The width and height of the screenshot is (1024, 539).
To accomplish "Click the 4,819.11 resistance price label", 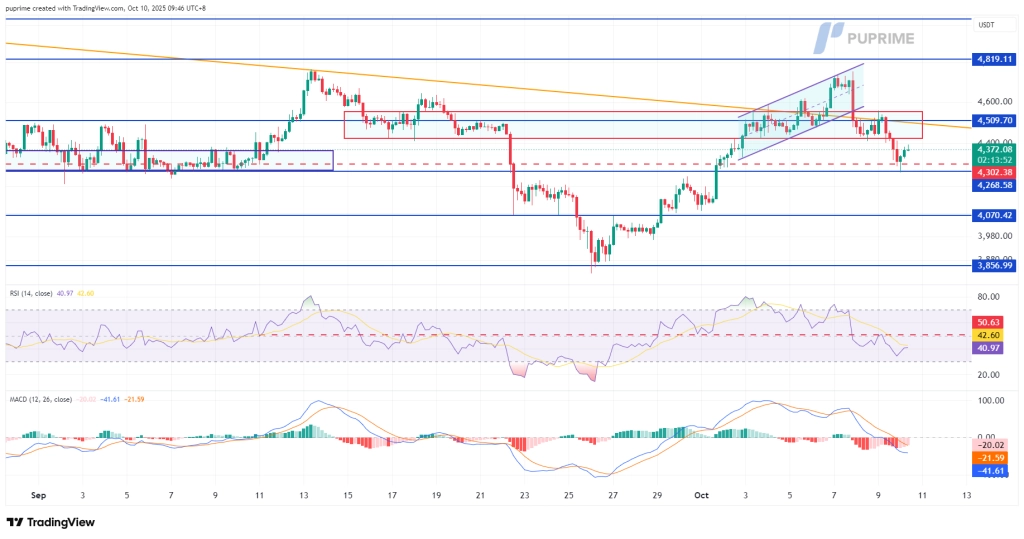I will (994, 60).
